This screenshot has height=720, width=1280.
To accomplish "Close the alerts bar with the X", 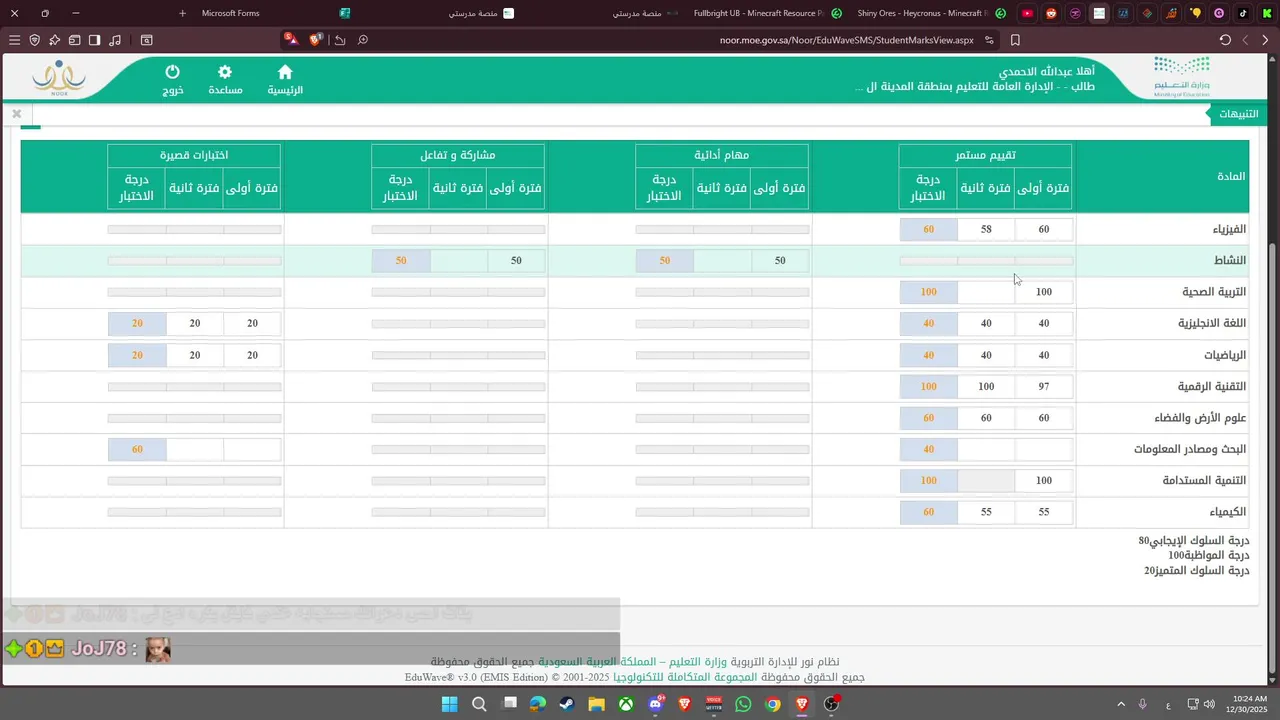I will pyautogui.click(x=17, y=114).
